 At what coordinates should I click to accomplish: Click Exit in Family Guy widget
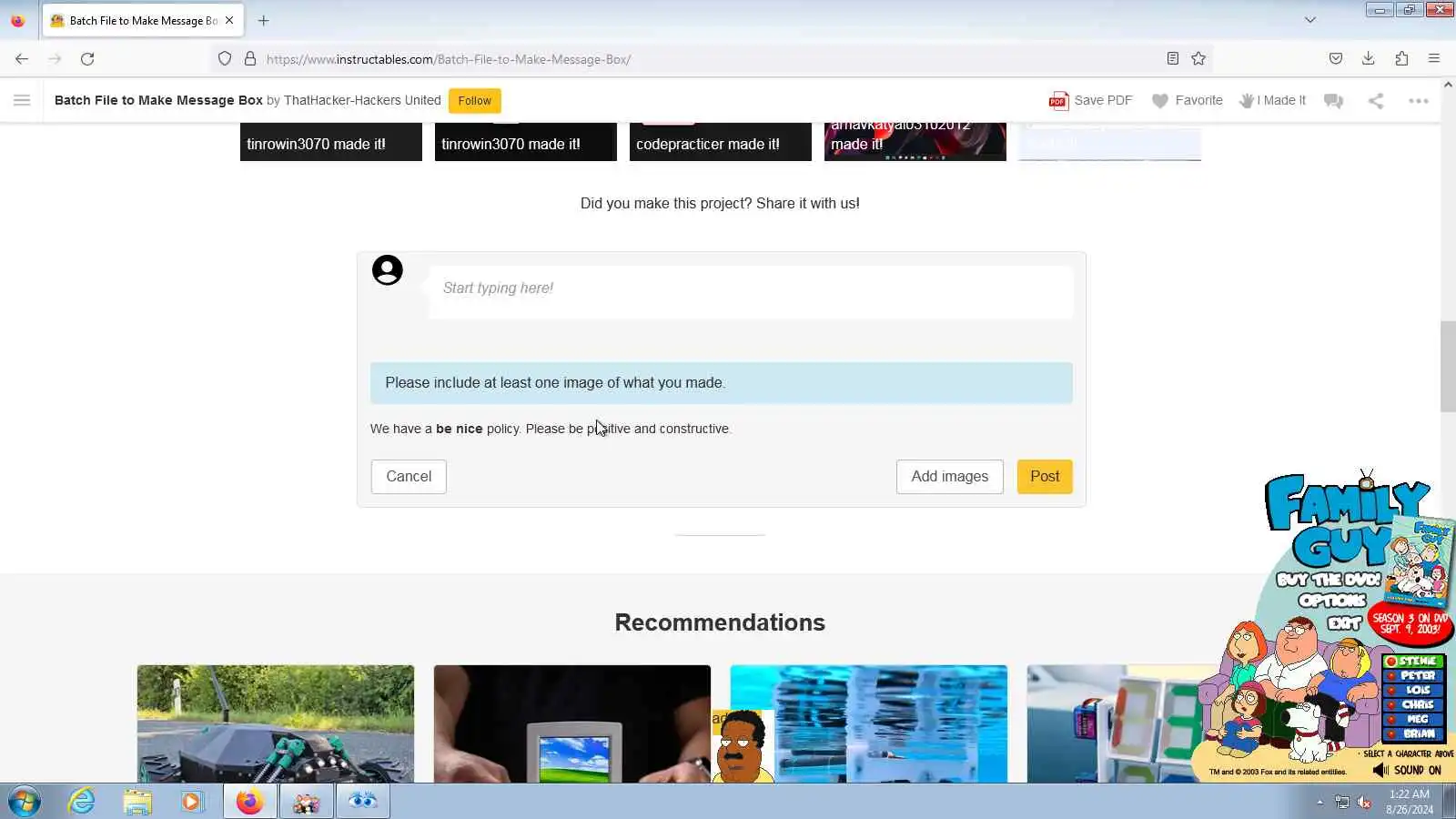click(1344, 623)
